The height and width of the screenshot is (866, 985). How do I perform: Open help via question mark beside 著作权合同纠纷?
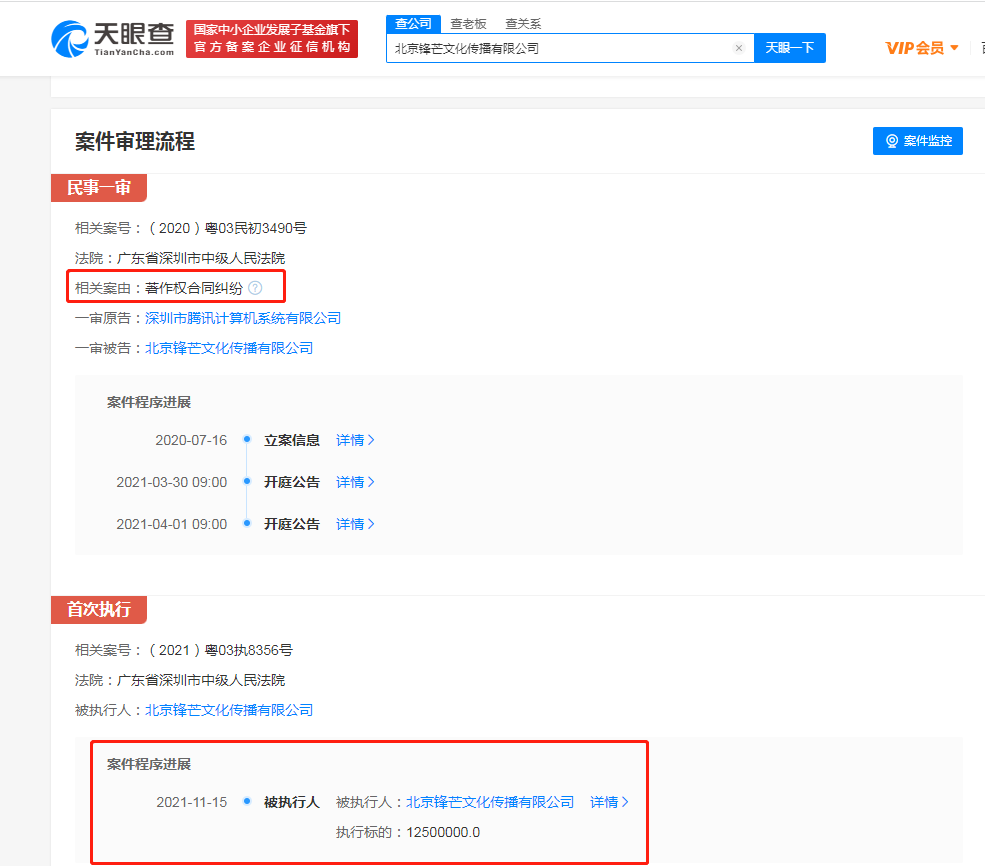click(x=257, y=286)
